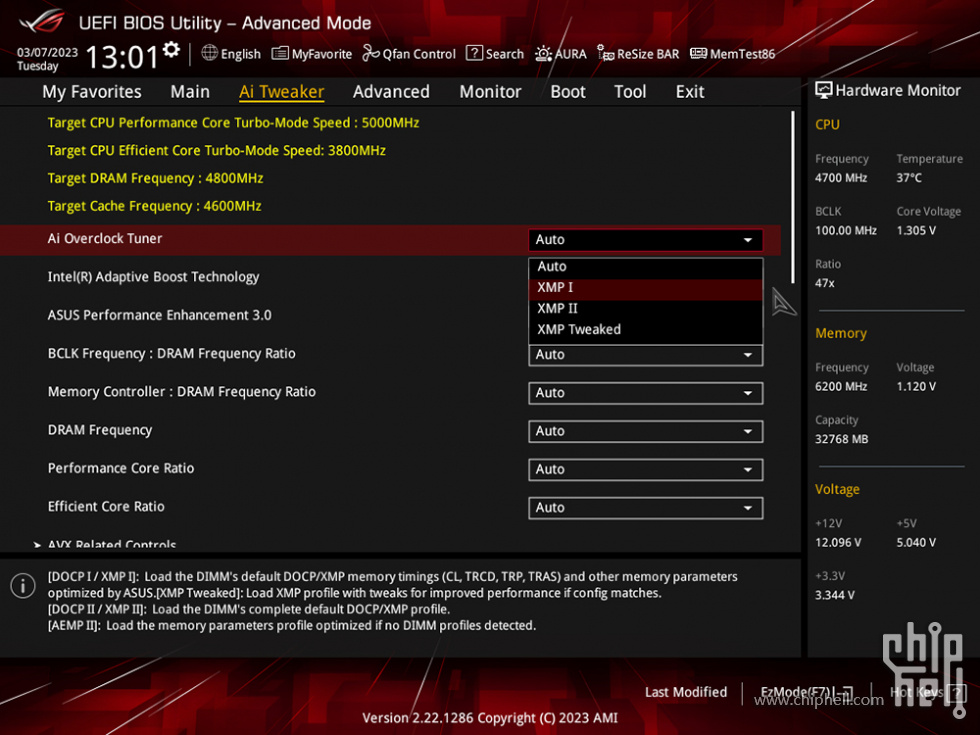Image resolution: width=980 pixels, height=735 pixels.
Task: Select XMP II option
Action: click(645, 309)
